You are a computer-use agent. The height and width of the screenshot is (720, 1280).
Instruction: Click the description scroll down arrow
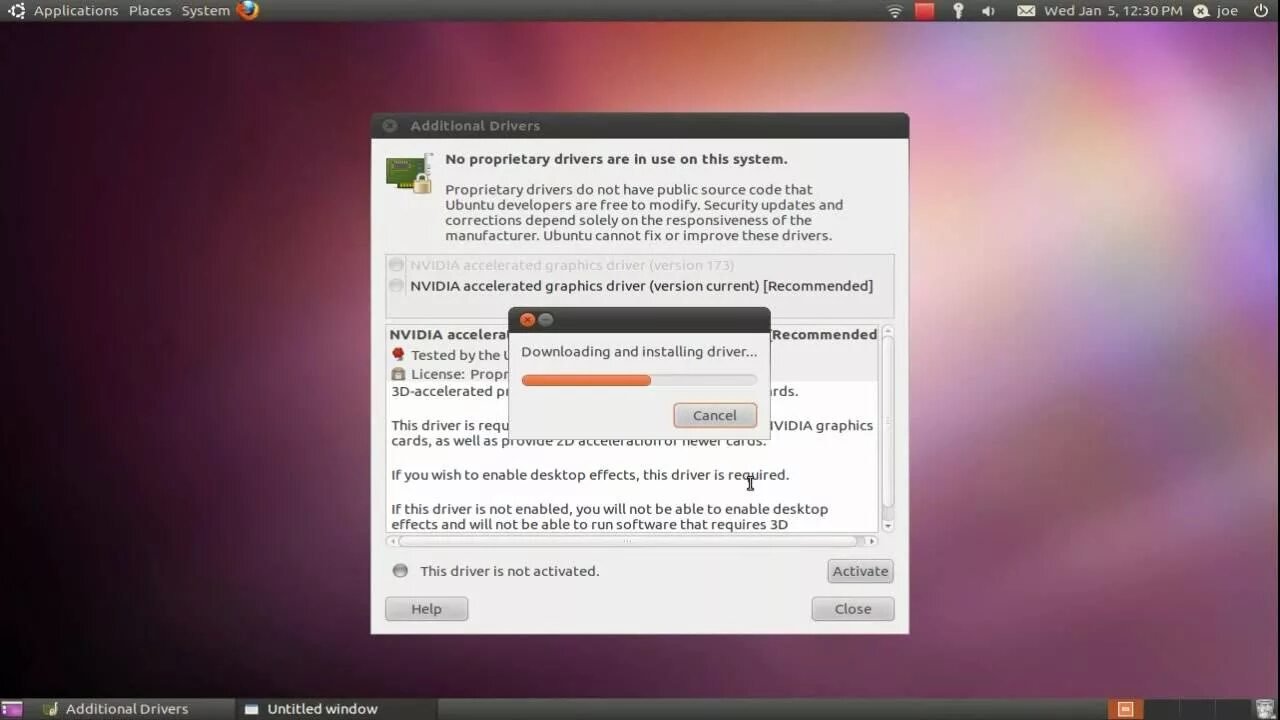[888, 526]
